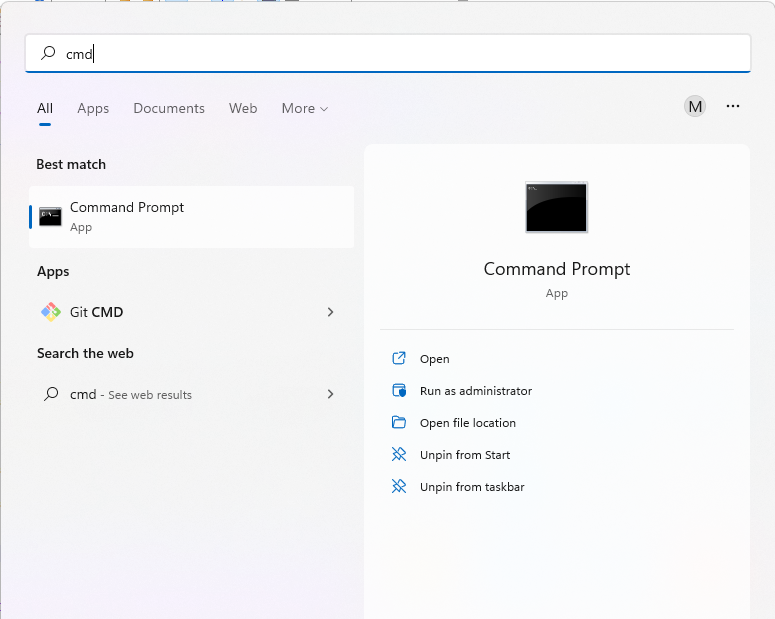Switch to the Apps filter tab
This screenshot has width=775, height=619.
(x=93, y=108)
